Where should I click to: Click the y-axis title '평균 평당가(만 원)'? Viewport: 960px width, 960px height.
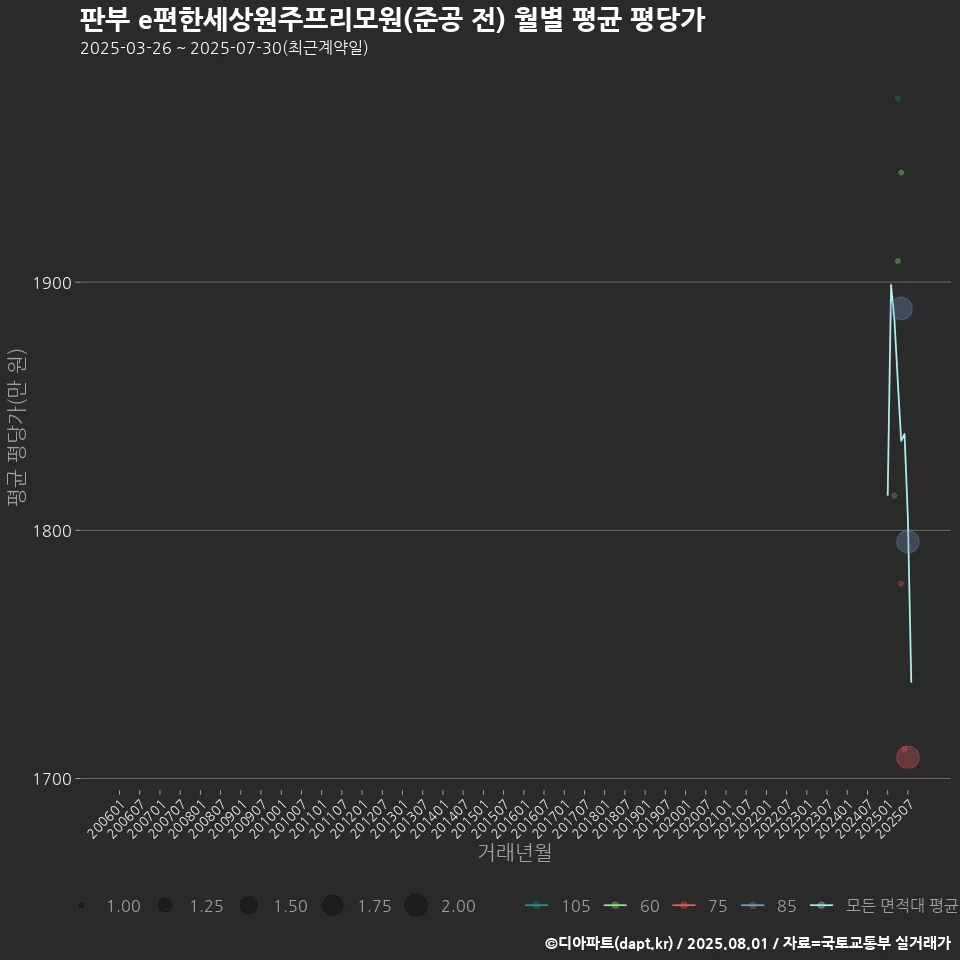(17, 428)
